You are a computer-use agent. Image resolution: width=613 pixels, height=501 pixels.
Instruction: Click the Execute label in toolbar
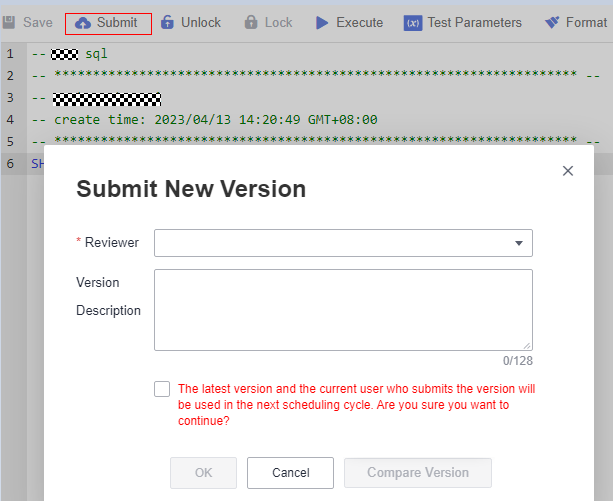(360, 23)
